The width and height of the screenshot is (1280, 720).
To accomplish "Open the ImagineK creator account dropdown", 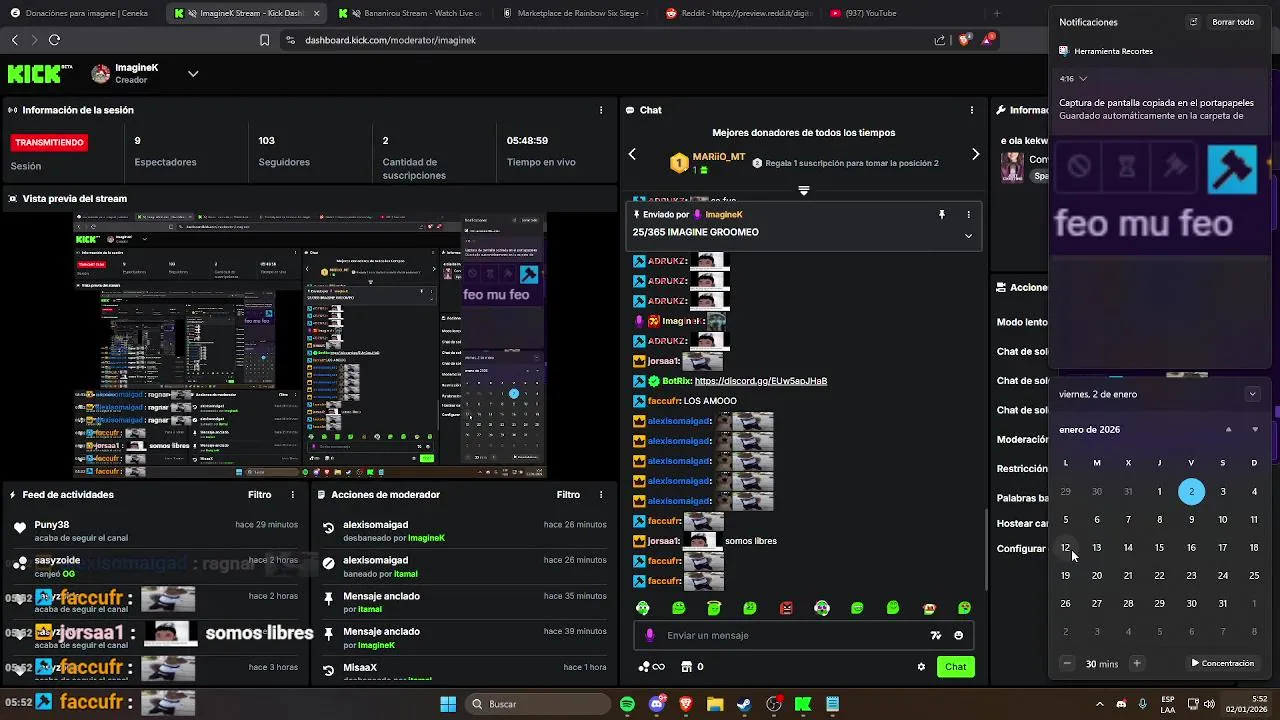I will 193,73.
